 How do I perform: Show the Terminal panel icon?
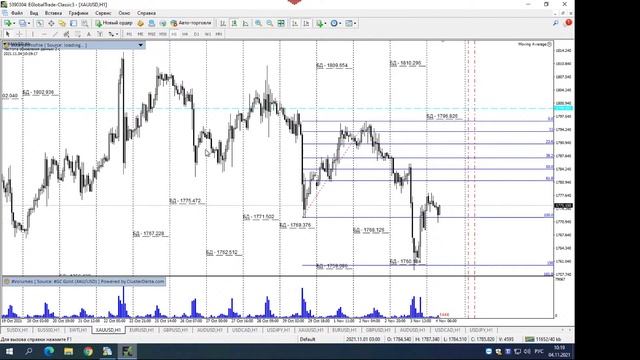(x=73, y=23)
